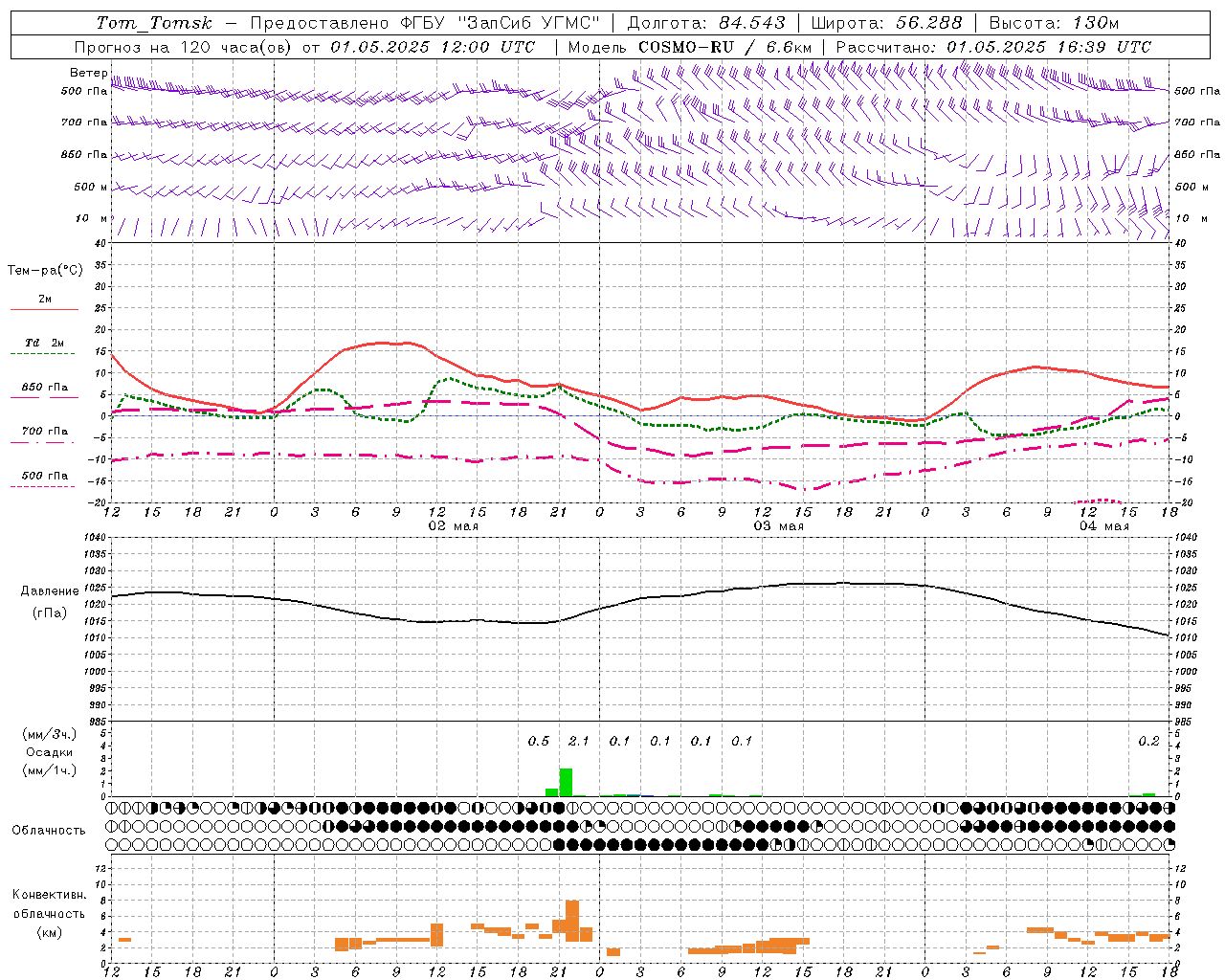Click the Высота: 130м header value

[1054, 23]
